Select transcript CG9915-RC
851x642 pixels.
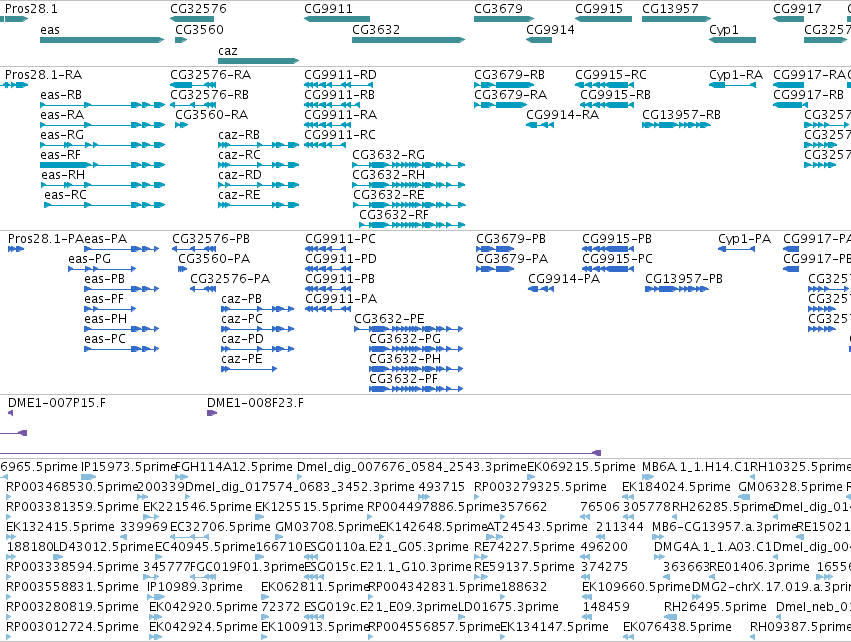pos(605,85)
